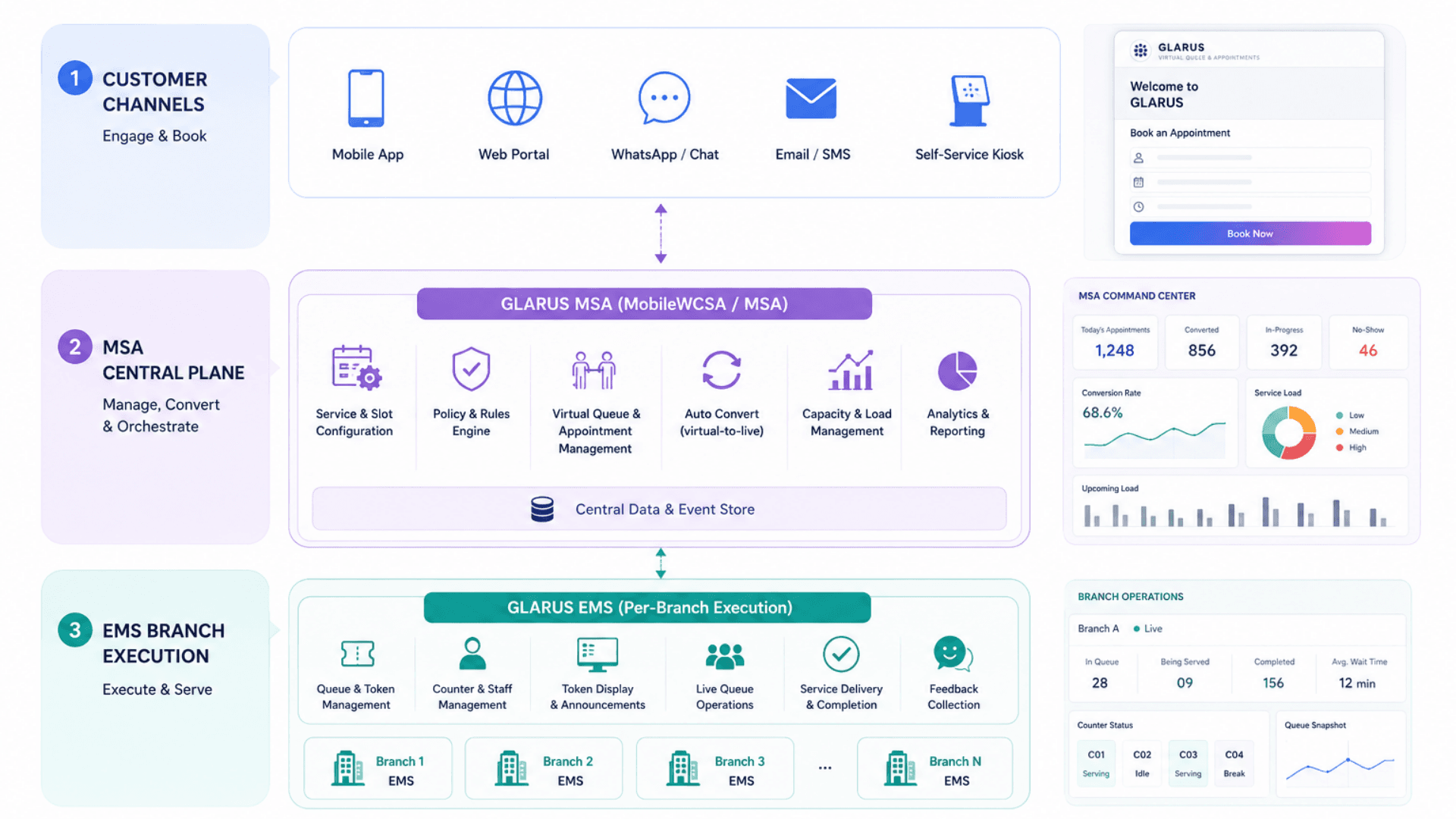Click the BRANCH OPERATIONS heading
This screenshot has height=819, width=1456.
(x=1131, y=597)
